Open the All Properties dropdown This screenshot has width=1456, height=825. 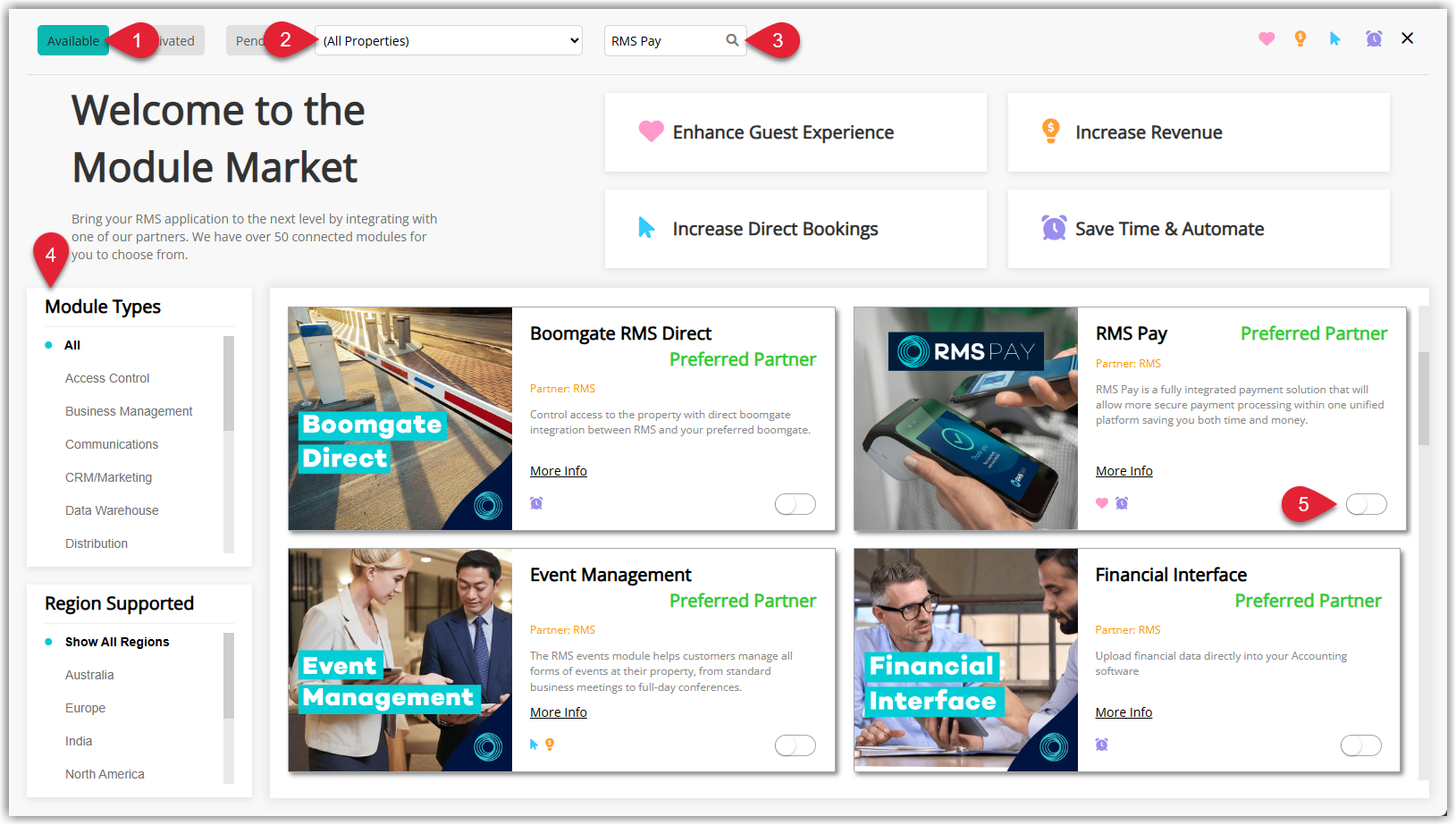pyautogui.click(x=449, y=40)
